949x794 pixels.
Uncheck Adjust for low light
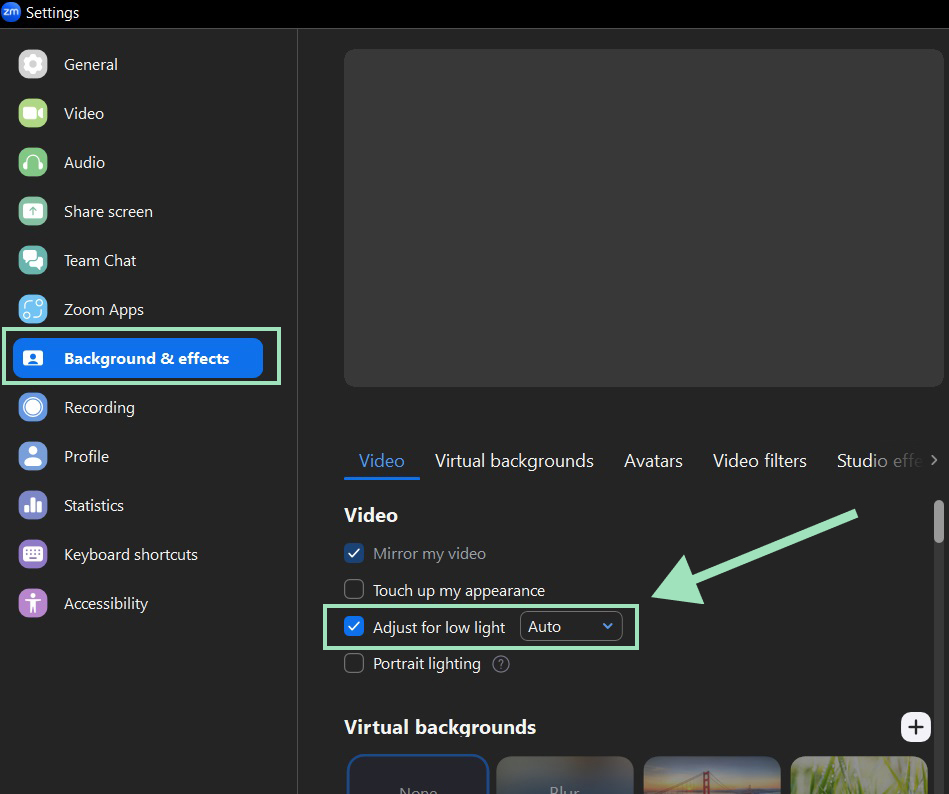(x=354, y=626)
